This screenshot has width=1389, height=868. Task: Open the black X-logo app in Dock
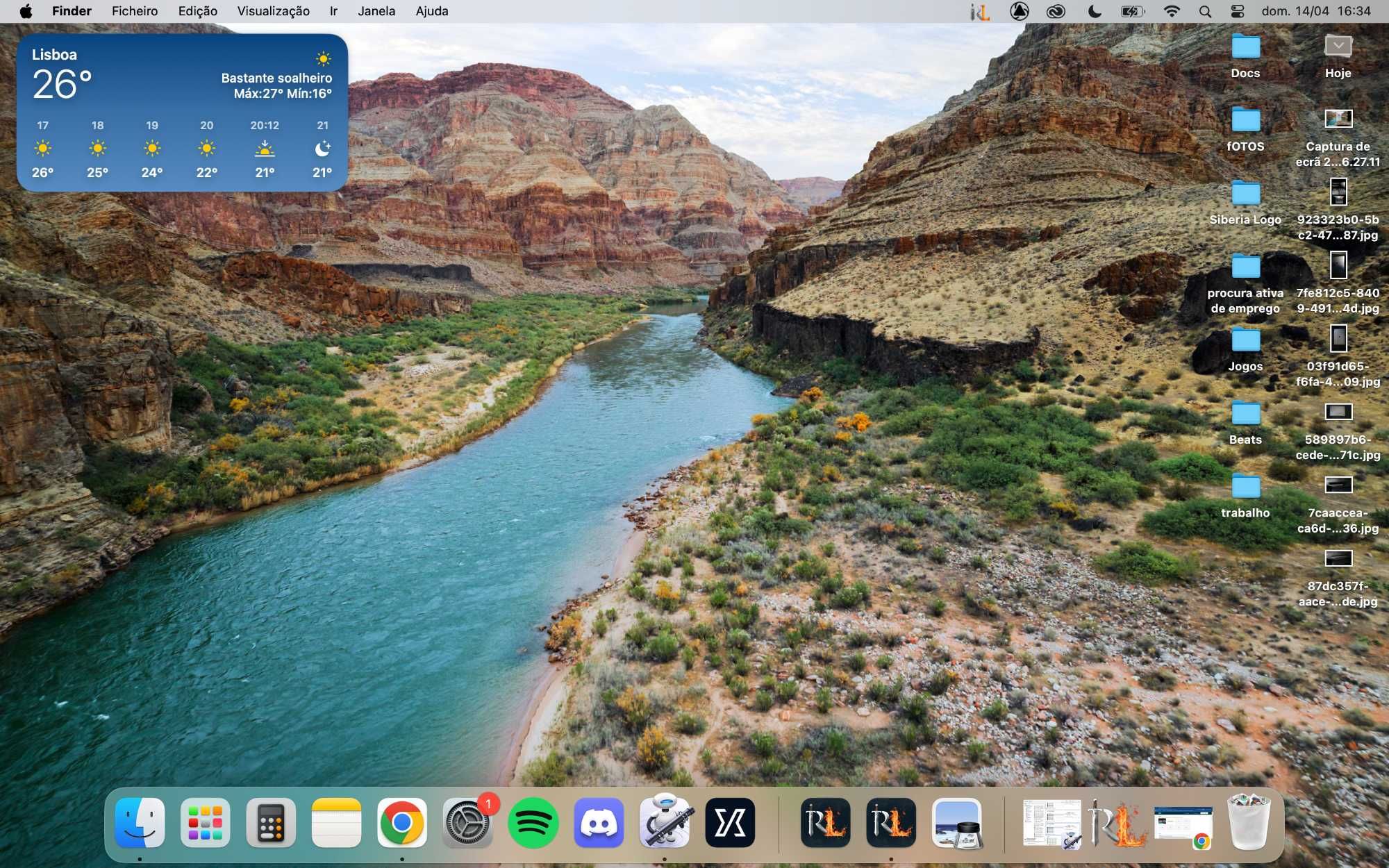click(730, 823)
